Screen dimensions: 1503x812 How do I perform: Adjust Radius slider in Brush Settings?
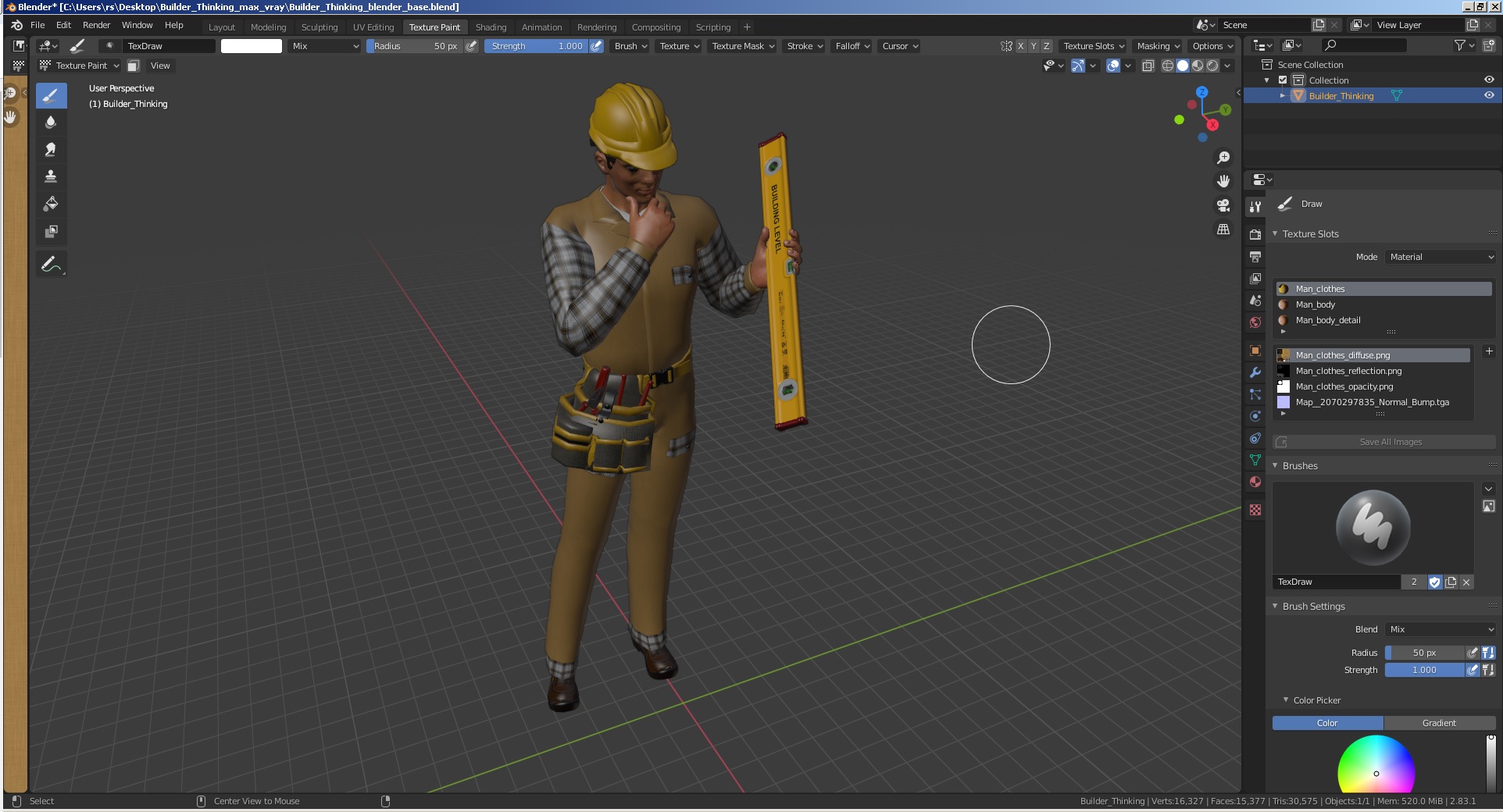coord(1425,653)
